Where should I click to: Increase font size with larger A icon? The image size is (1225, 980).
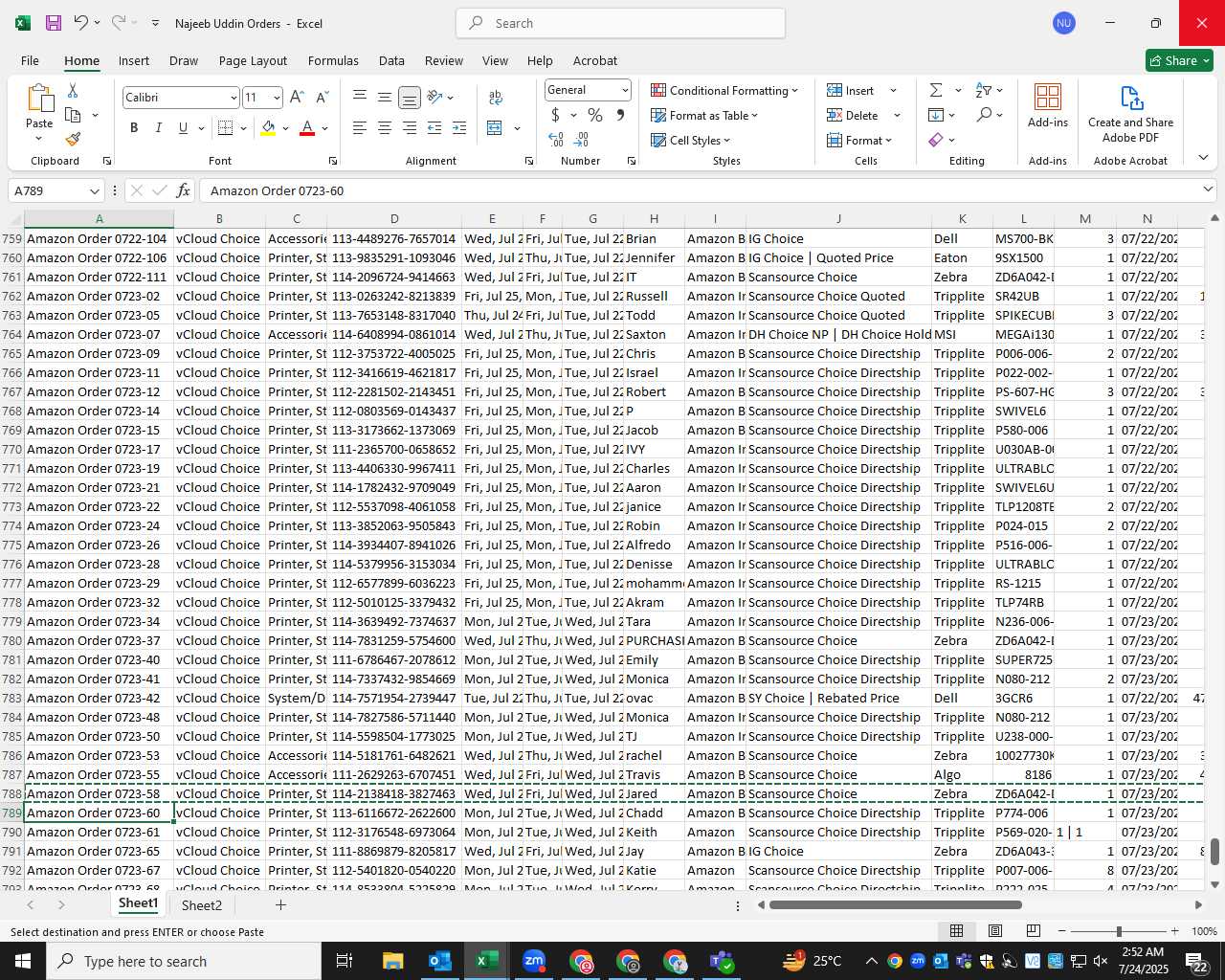click(x=297, y=98)
